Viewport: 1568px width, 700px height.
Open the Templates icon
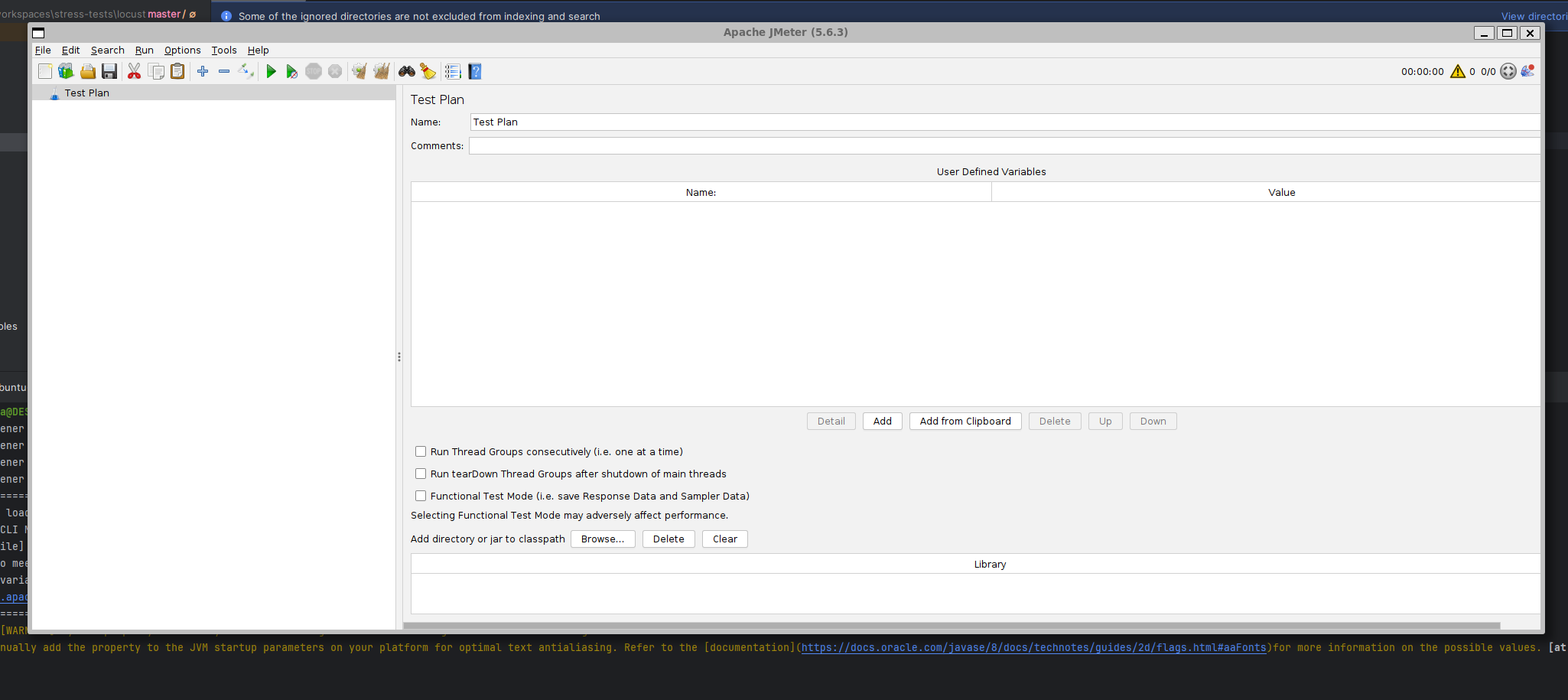(66, 71)
